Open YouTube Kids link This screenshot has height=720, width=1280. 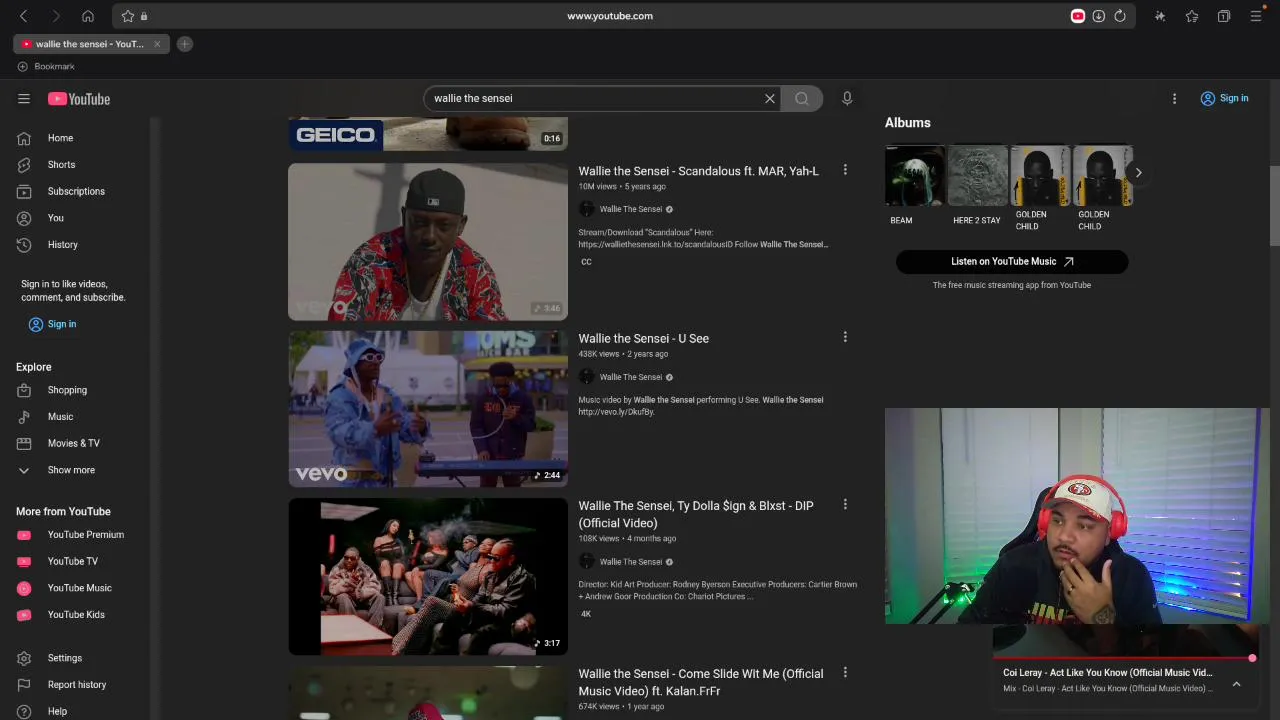[x=78, y=615]
